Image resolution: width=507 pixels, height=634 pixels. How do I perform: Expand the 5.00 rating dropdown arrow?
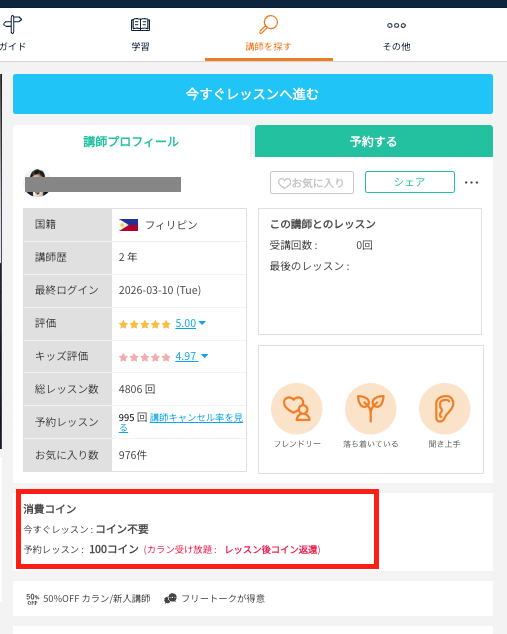click(202, 323)
